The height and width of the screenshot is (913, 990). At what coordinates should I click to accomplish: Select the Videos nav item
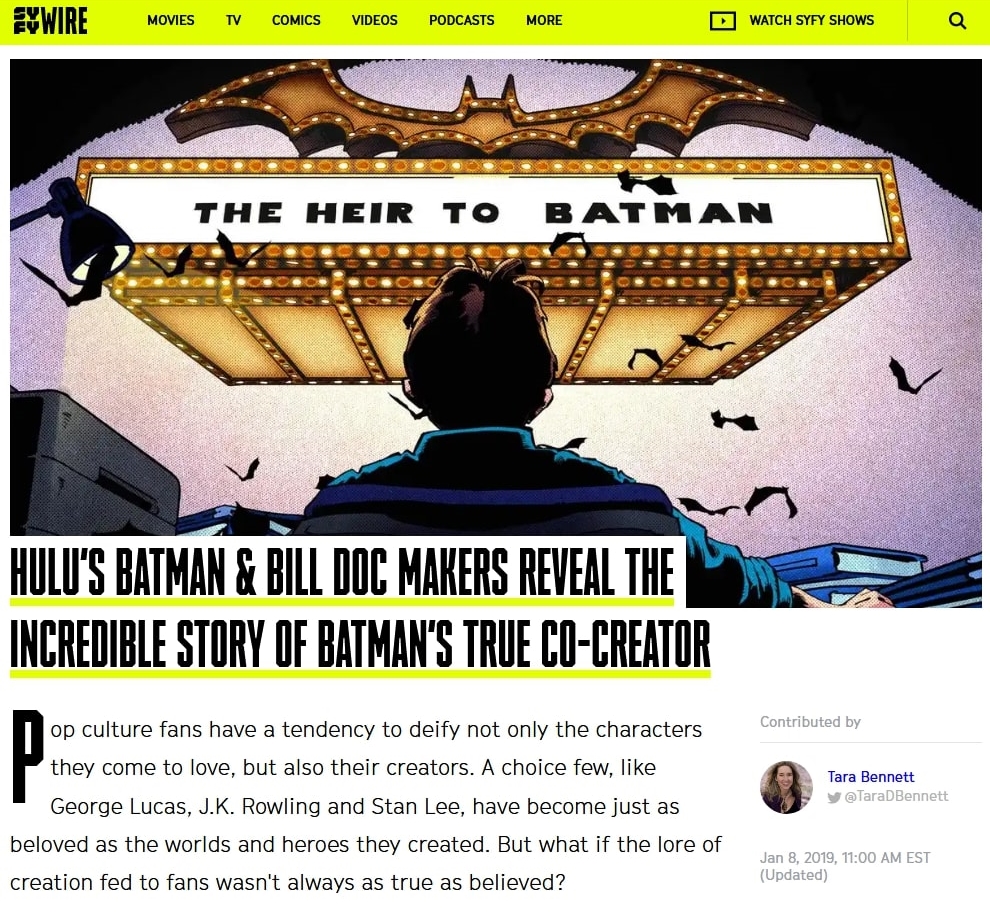374,20
